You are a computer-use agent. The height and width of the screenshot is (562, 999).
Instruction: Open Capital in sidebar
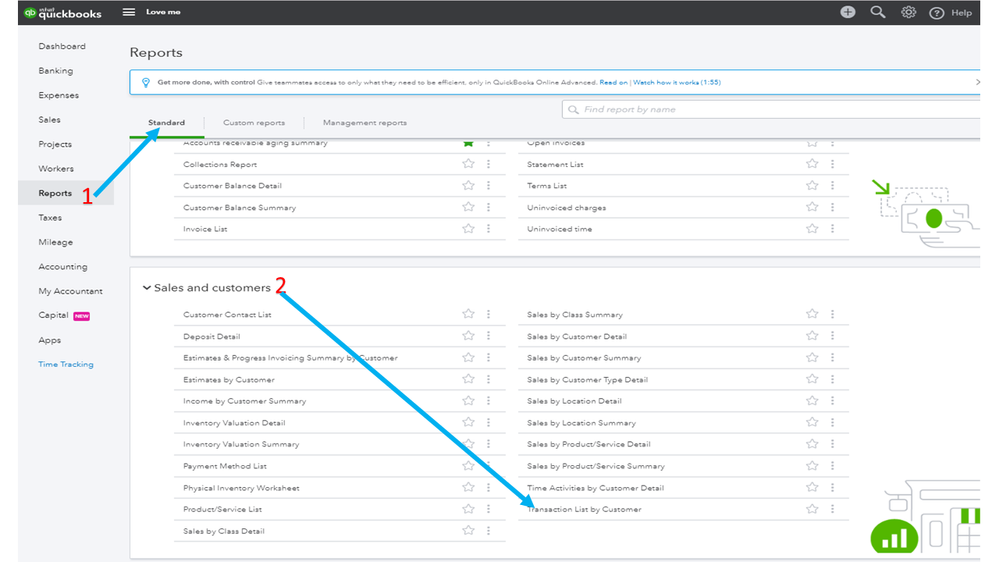pyautogui.click(x=53, y=315)
